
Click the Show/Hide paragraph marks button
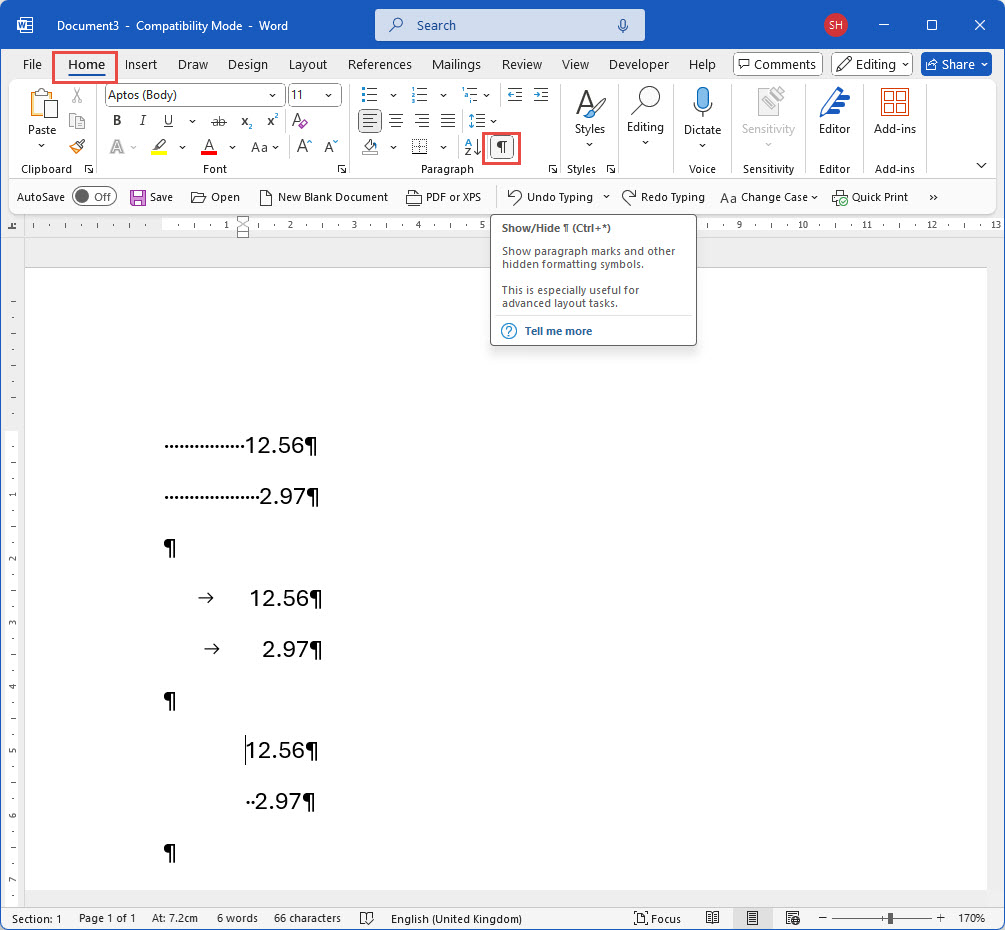click(502, 147)
